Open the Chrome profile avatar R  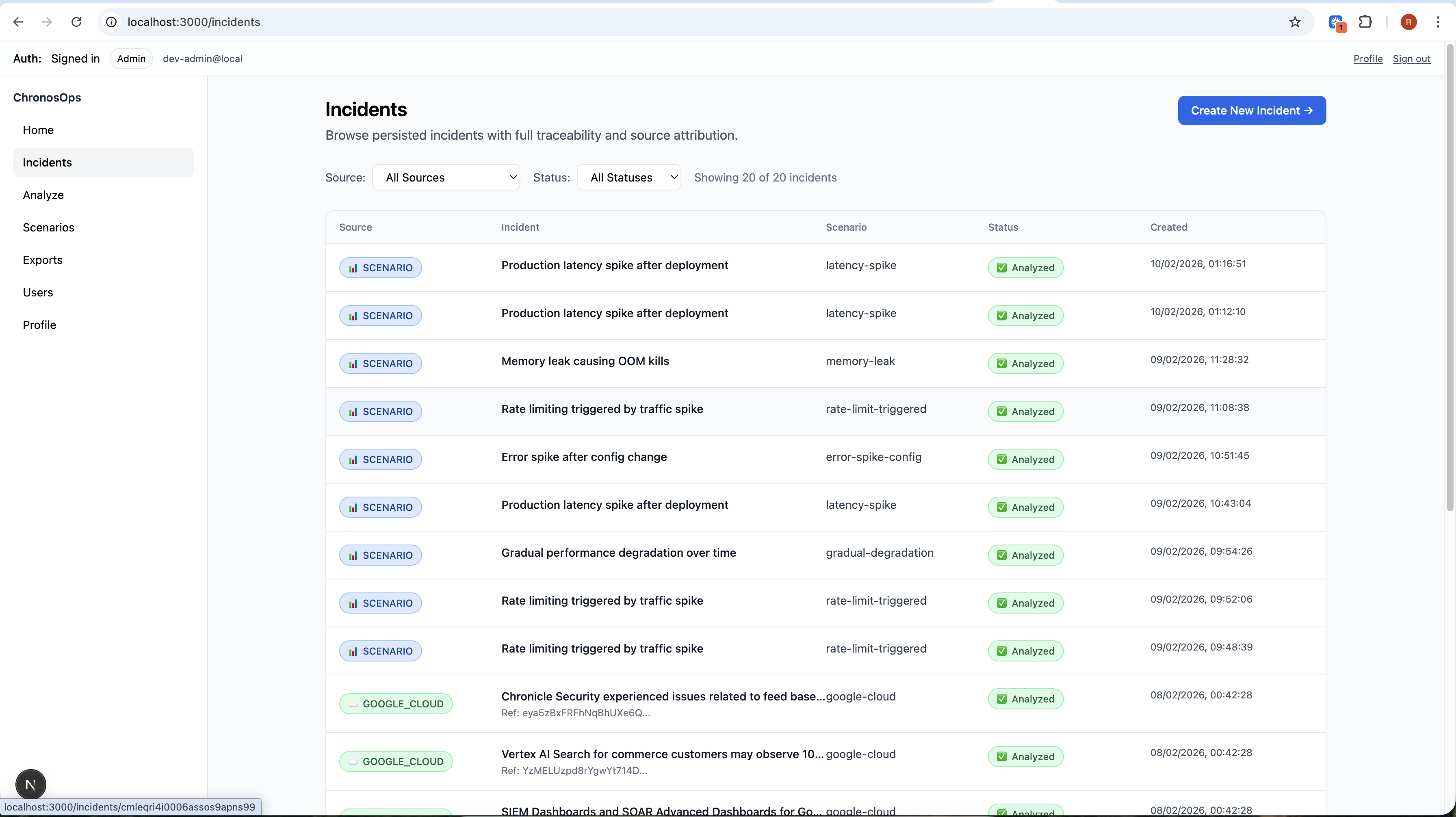pos(1408,22)
